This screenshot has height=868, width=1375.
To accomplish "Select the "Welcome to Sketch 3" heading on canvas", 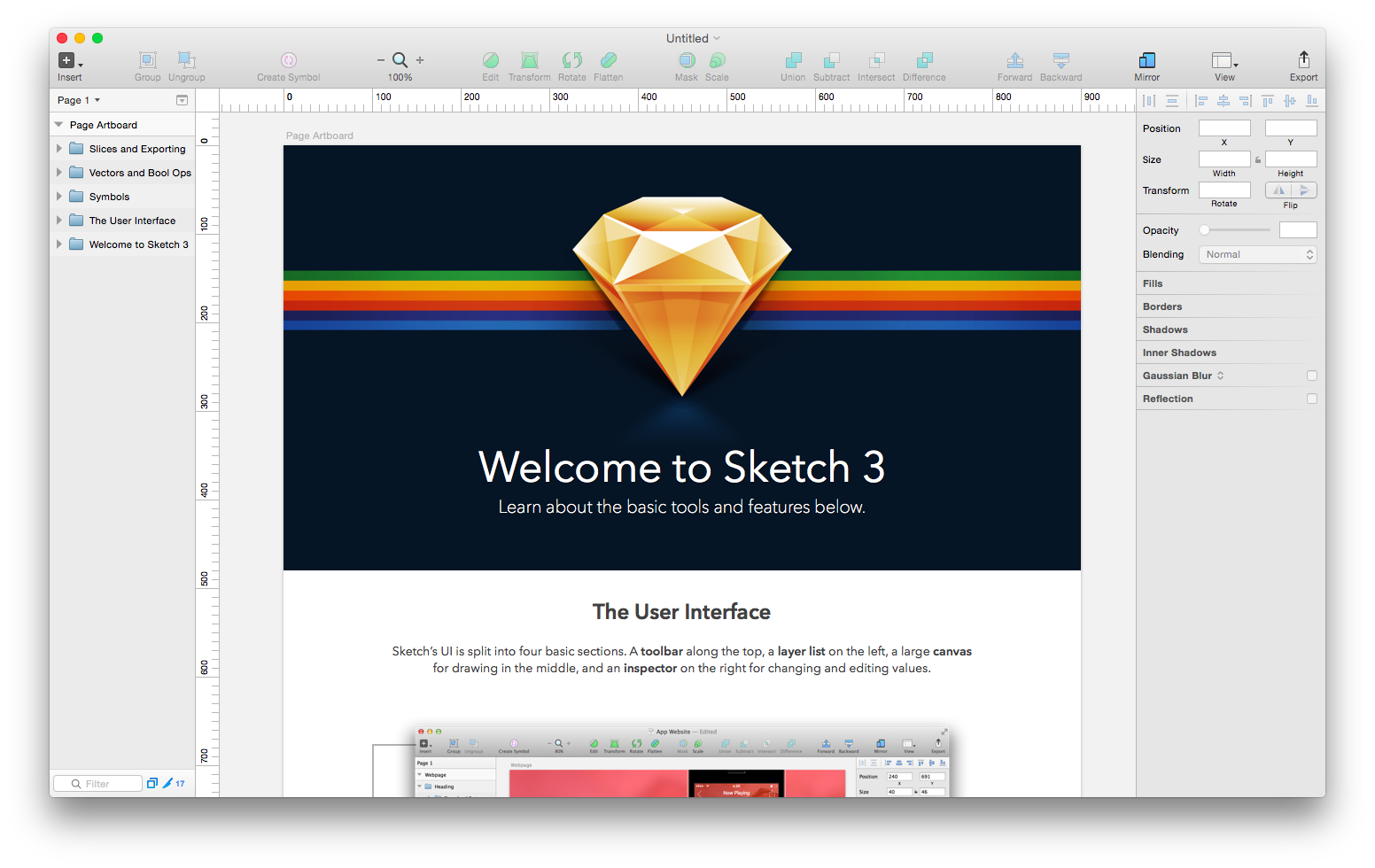I will pos(681,467).
